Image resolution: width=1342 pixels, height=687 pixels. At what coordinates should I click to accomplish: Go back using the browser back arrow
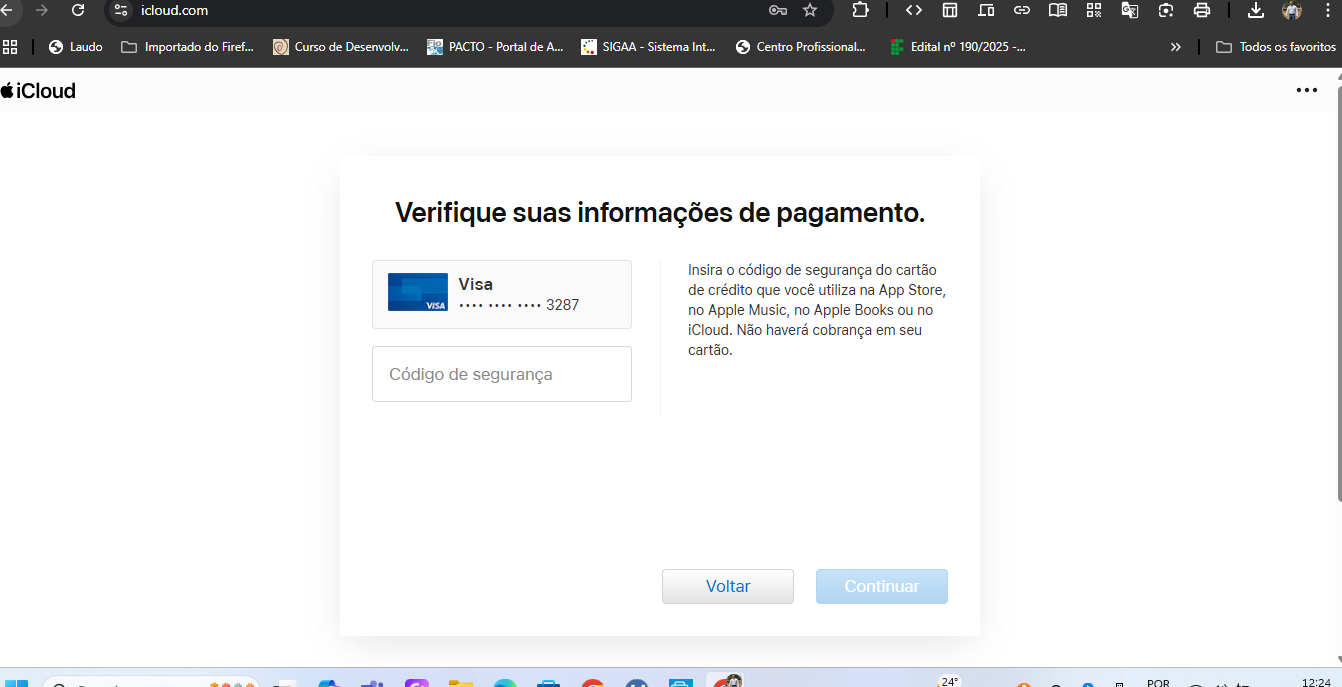(5, 10)
